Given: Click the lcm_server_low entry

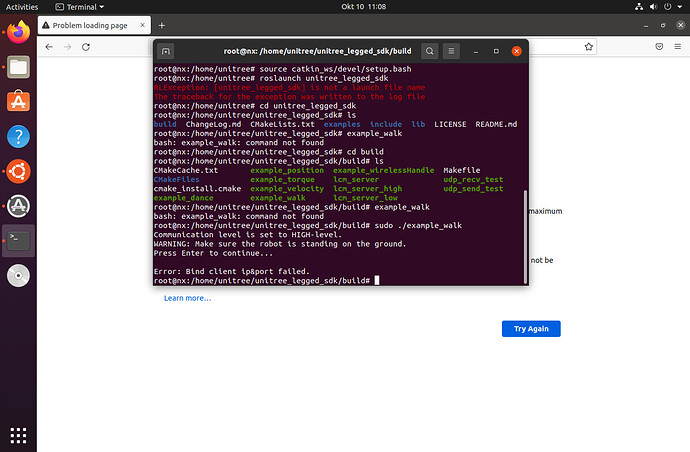Looking at the screenshot, I should (x=365, y=198).
